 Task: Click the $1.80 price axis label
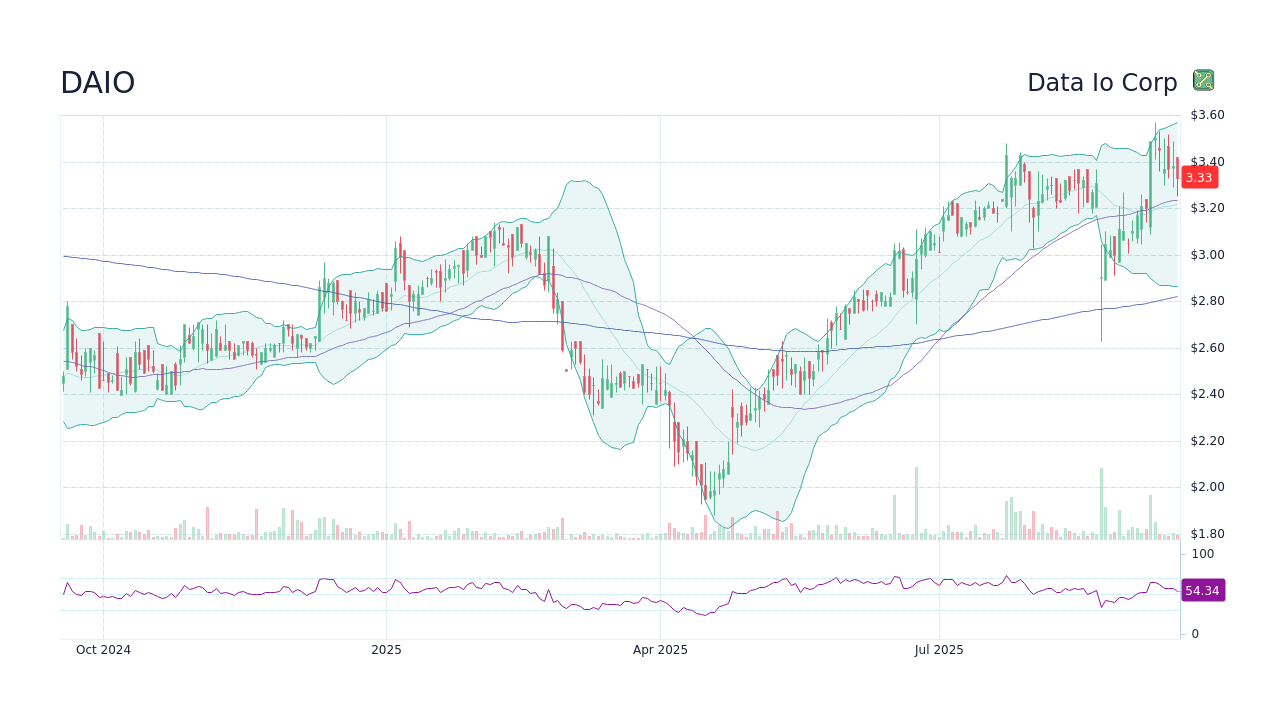(x=1207, y=534)
